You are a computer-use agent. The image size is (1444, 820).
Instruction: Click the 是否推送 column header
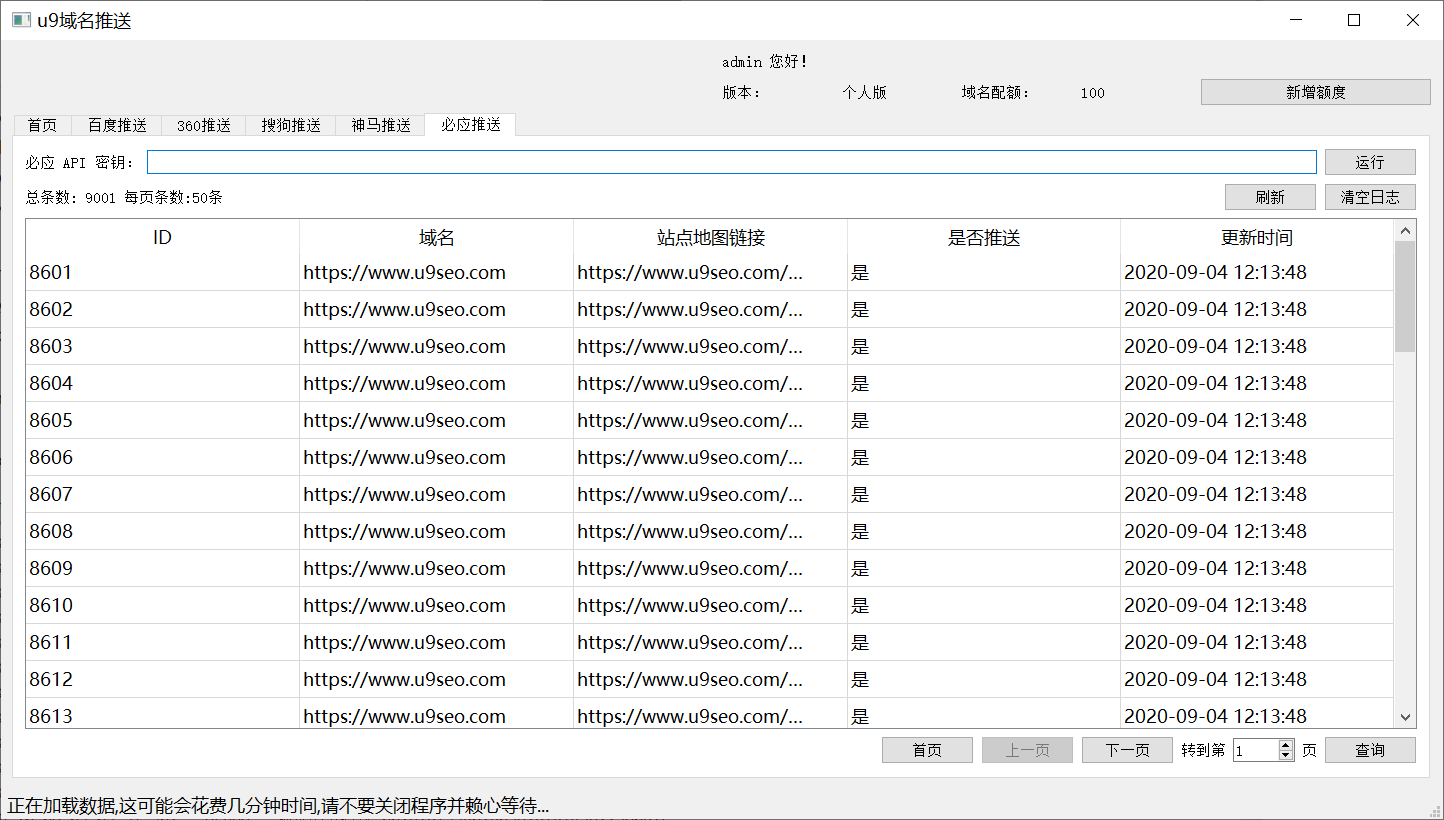click(x=984, y=237)
